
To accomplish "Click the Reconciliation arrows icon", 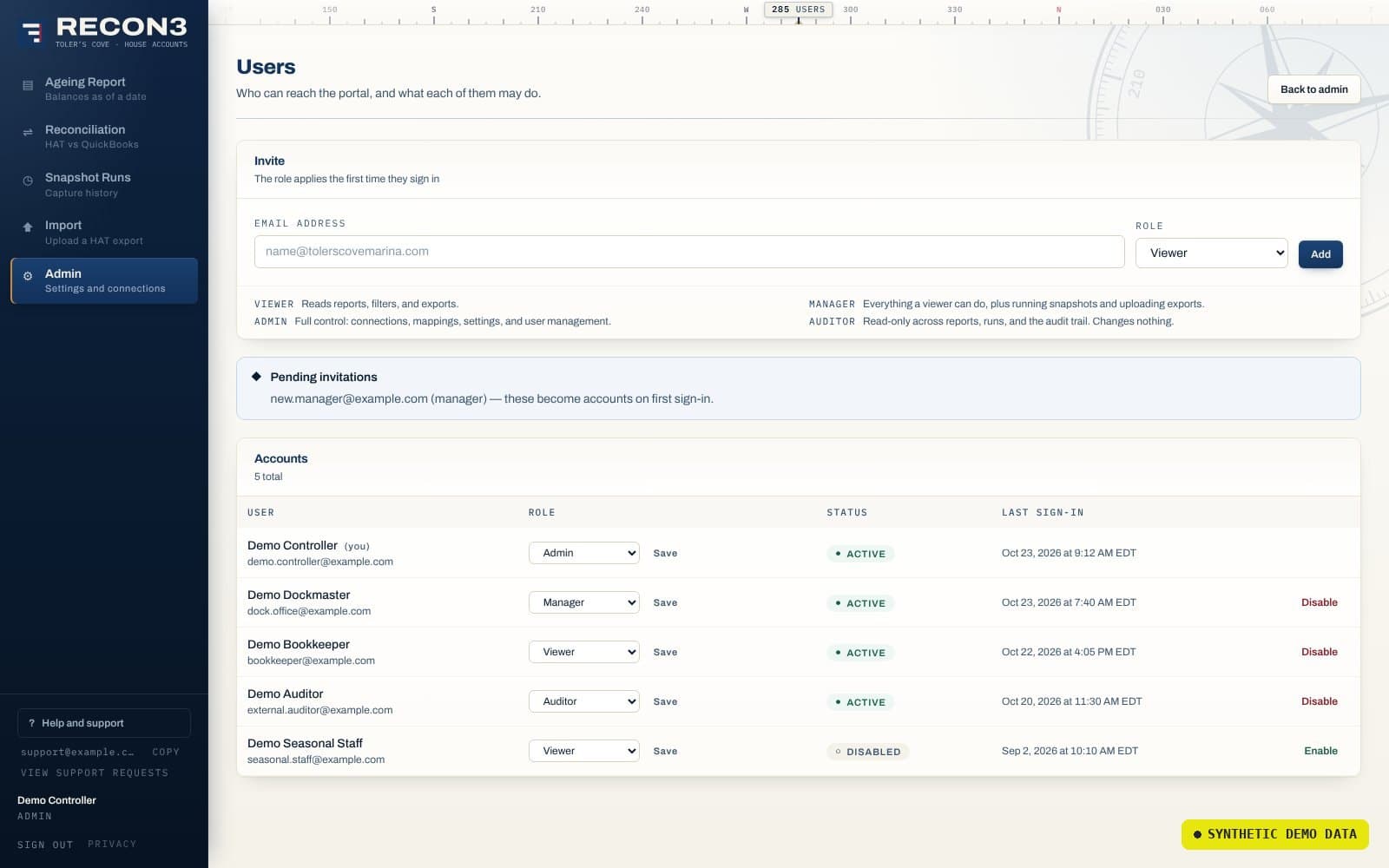I will (28, 133).
